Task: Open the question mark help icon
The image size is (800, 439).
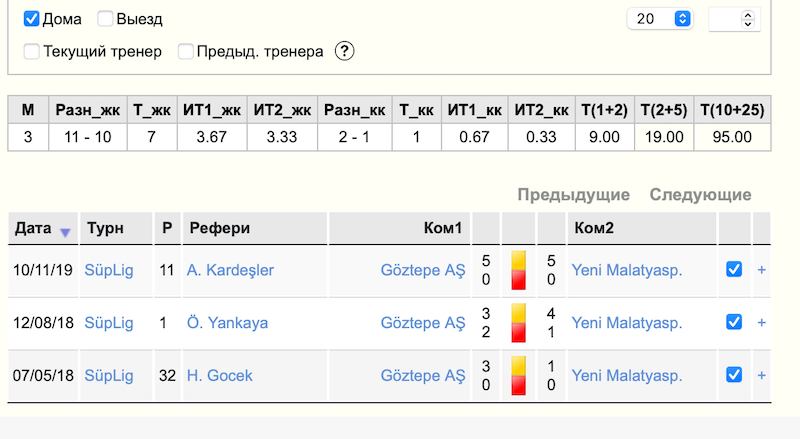Action: [344, 51]
